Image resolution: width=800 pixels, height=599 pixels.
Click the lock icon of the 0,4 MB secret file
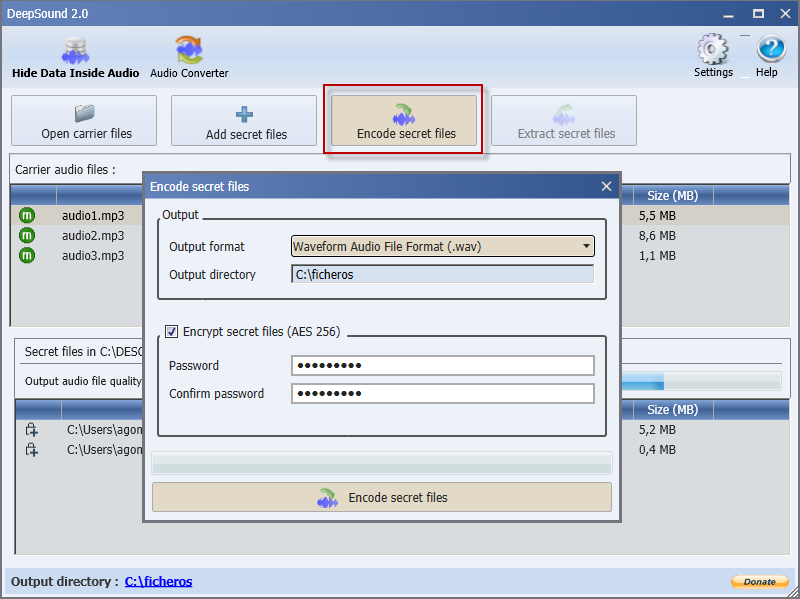[32, 450]
